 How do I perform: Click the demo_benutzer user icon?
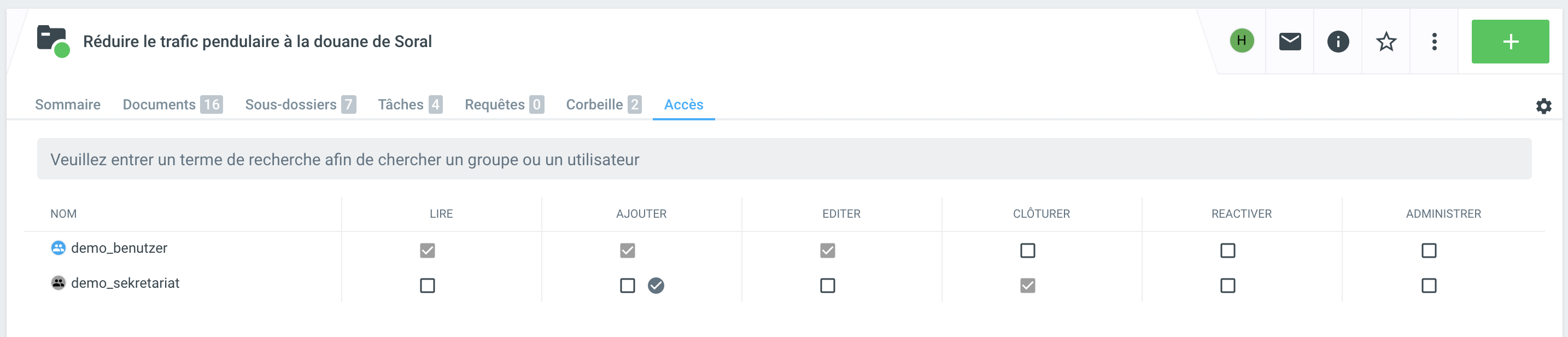(x=58, y=248)
